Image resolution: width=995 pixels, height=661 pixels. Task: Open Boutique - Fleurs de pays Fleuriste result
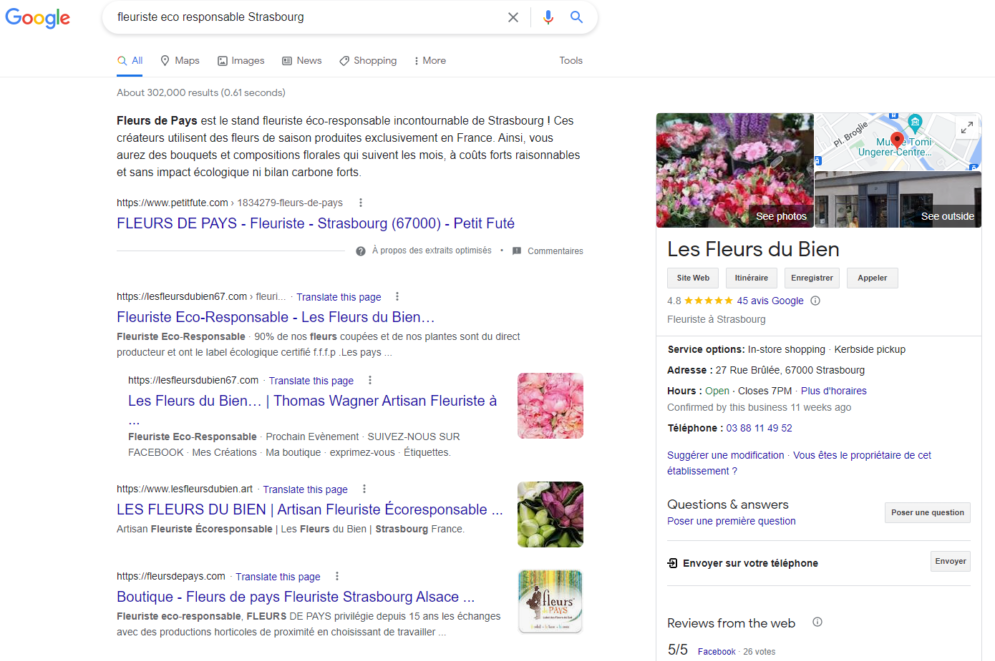tap(296, 597)
